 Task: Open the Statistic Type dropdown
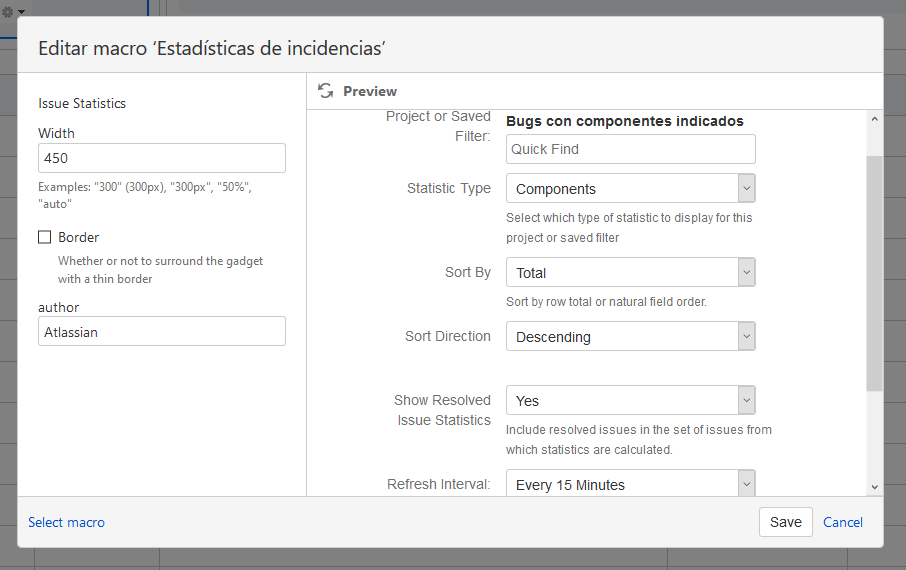(x=630, y=188)
